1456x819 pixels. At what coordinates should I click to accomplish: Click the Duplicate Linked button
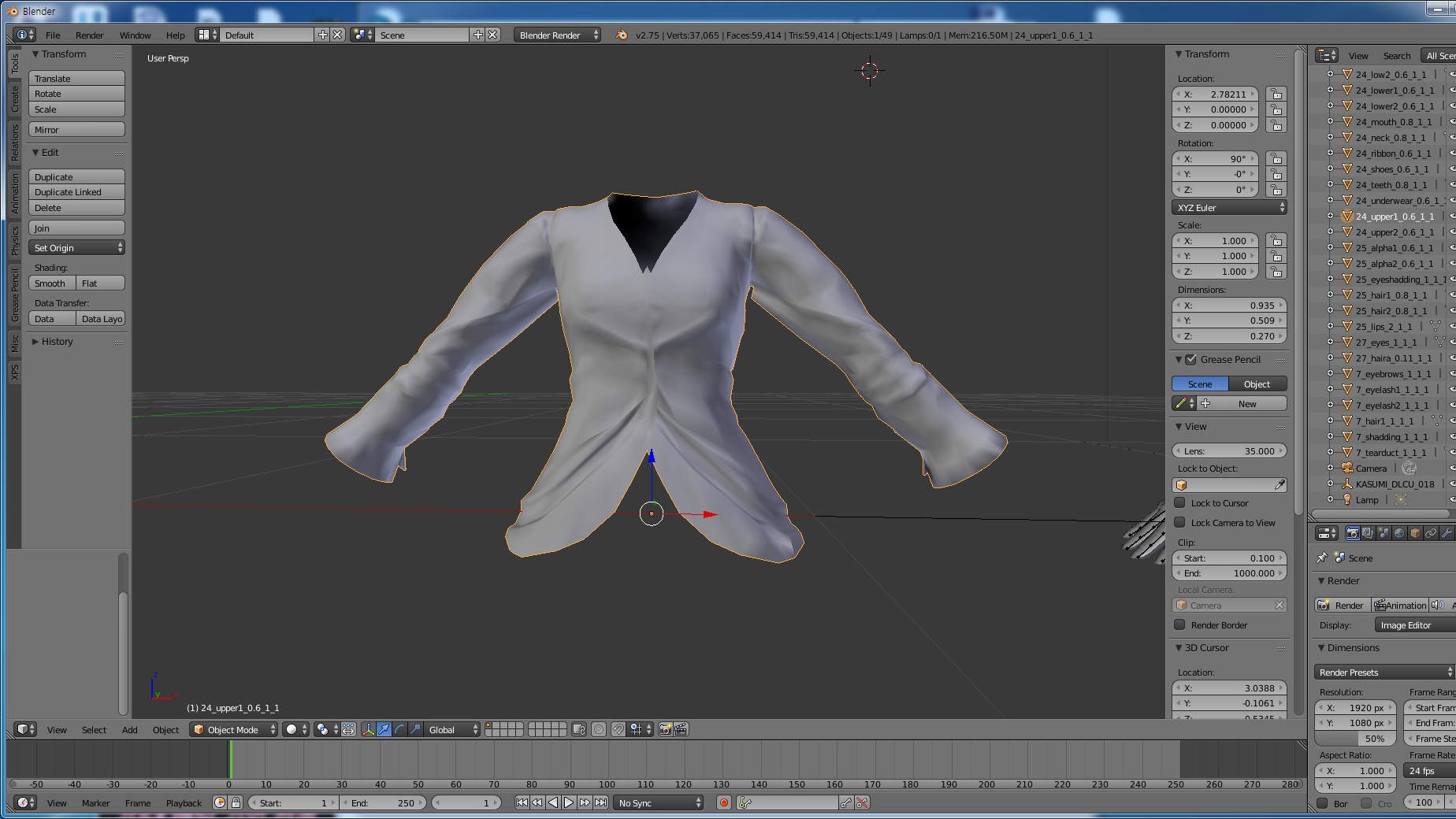(76, 192)
